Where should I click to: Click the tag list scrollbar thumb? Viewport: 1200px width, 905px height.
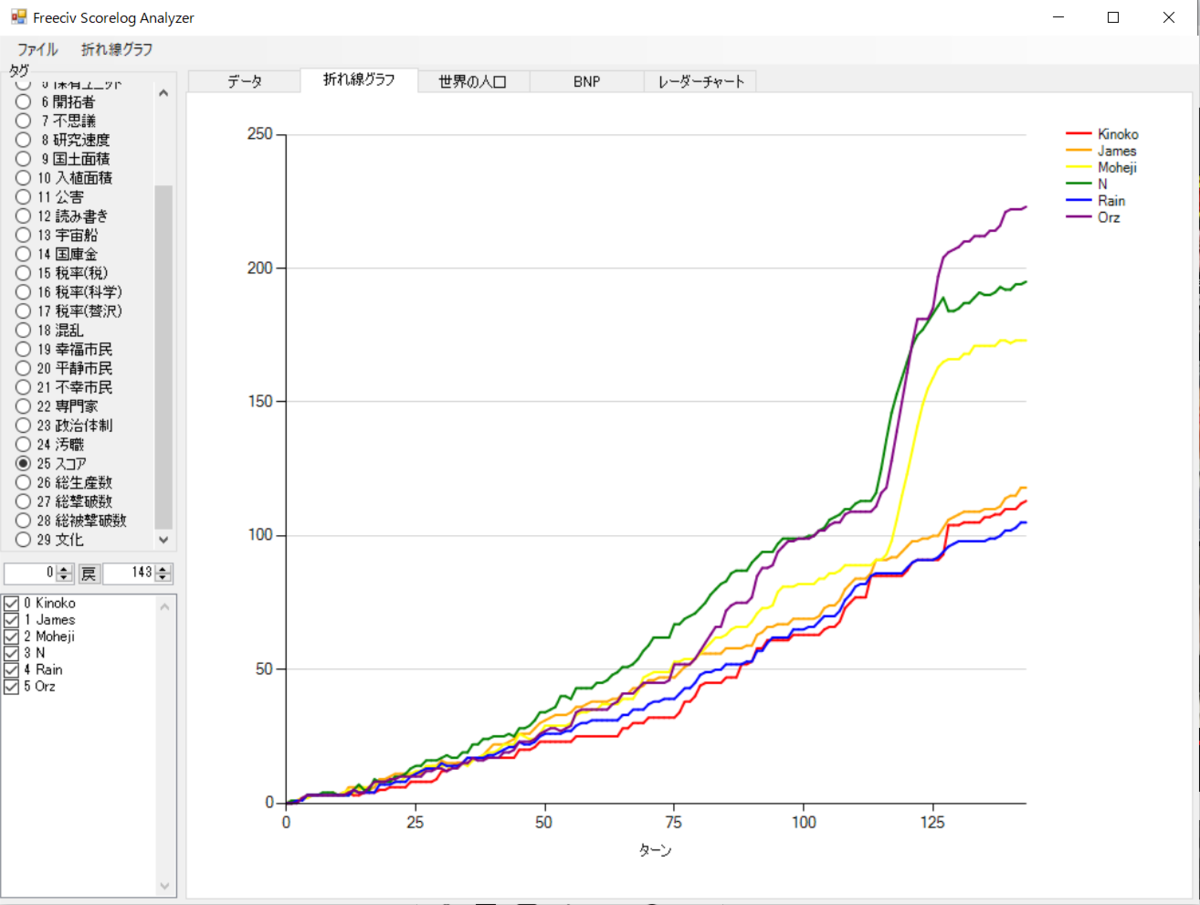[x=164, y=357]
